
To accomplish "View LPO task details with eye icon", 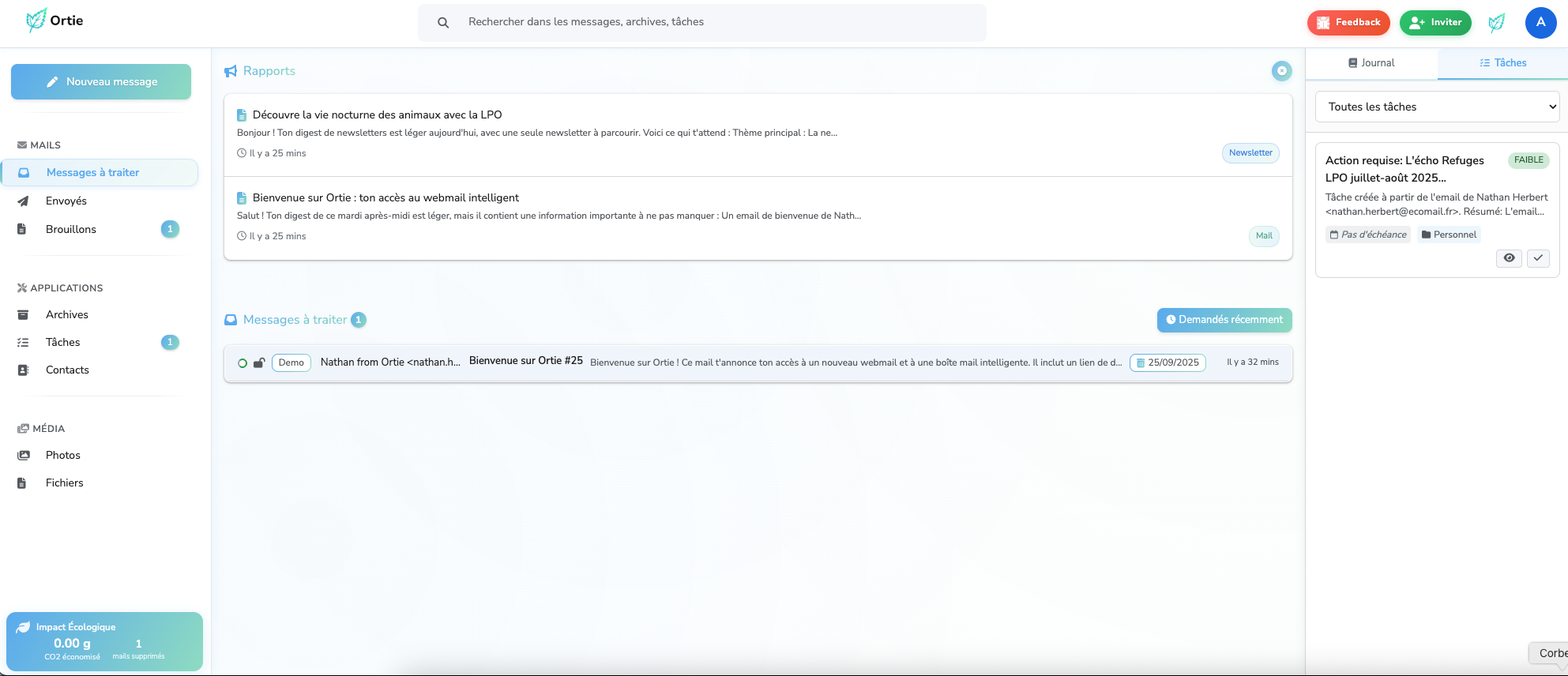I will coord(1508,258).
